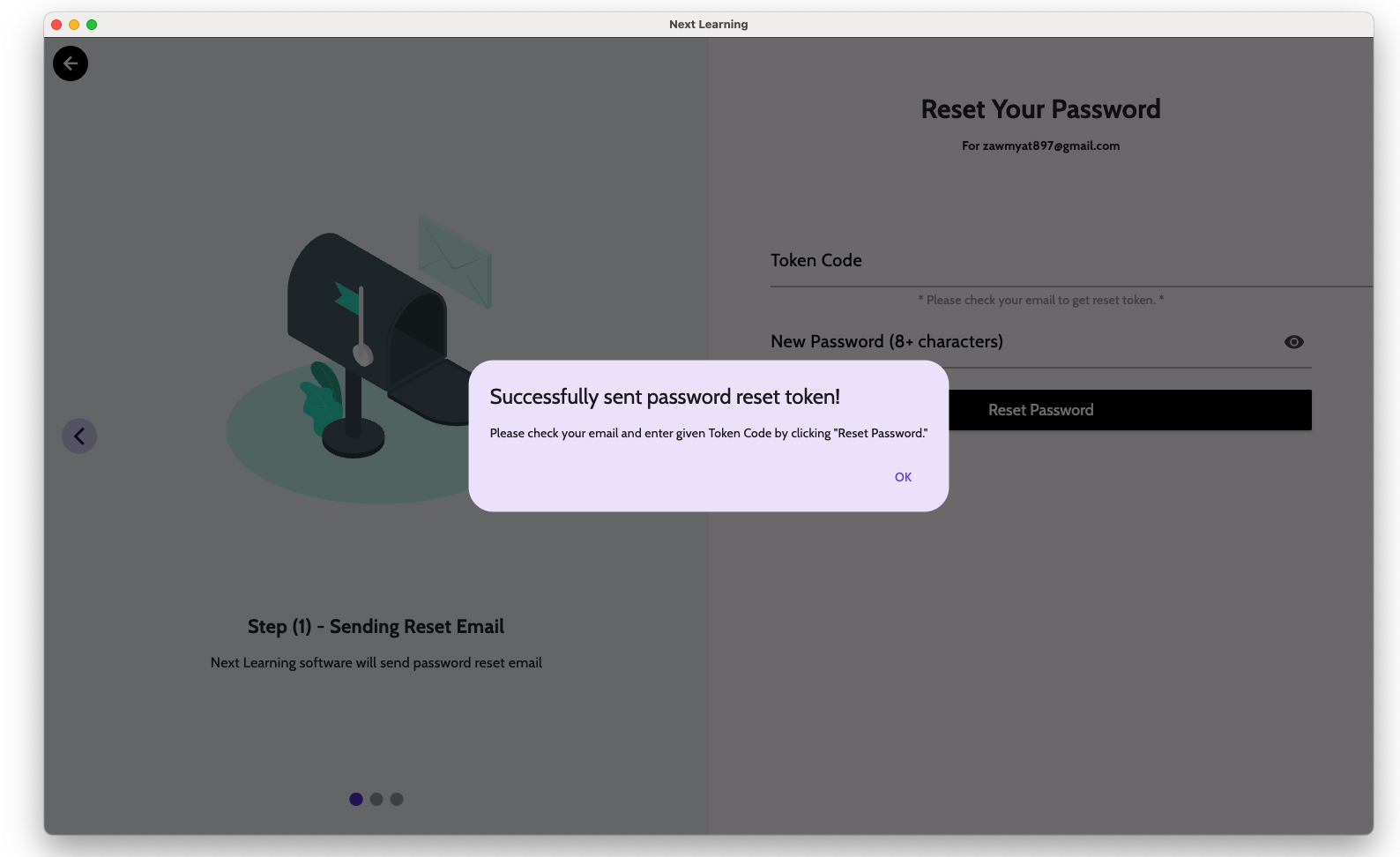Click the floating envelope illustration

455,260
